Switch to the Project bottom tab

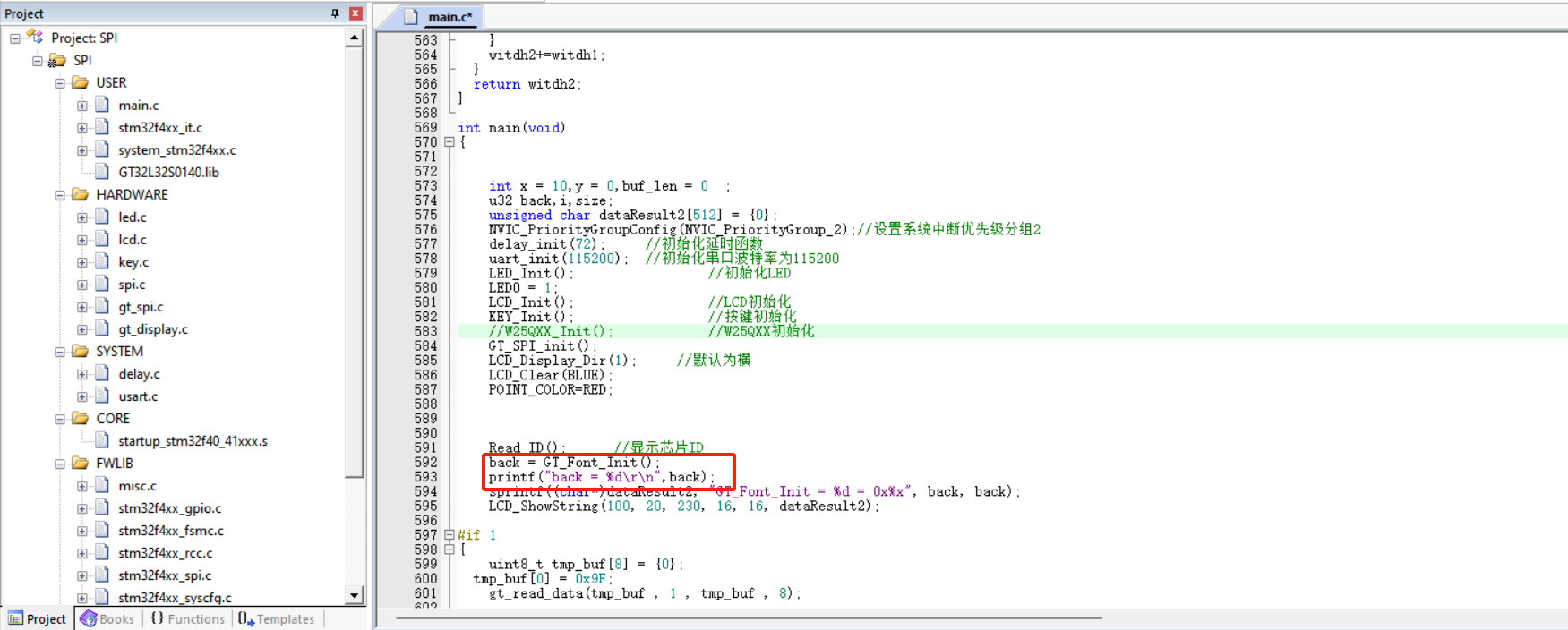38,618
